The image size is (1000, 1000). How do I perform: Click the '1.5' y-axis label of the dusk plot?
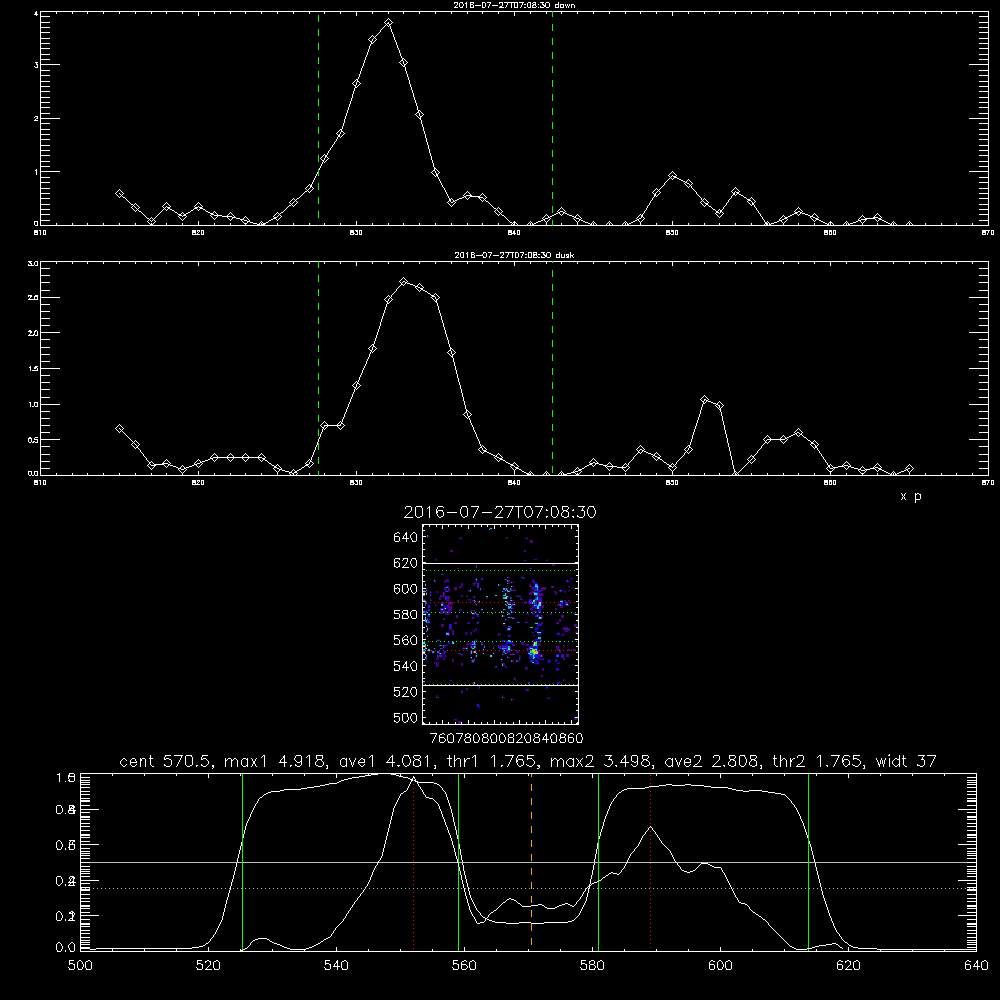pyautogui.click(x=34, y=369)
